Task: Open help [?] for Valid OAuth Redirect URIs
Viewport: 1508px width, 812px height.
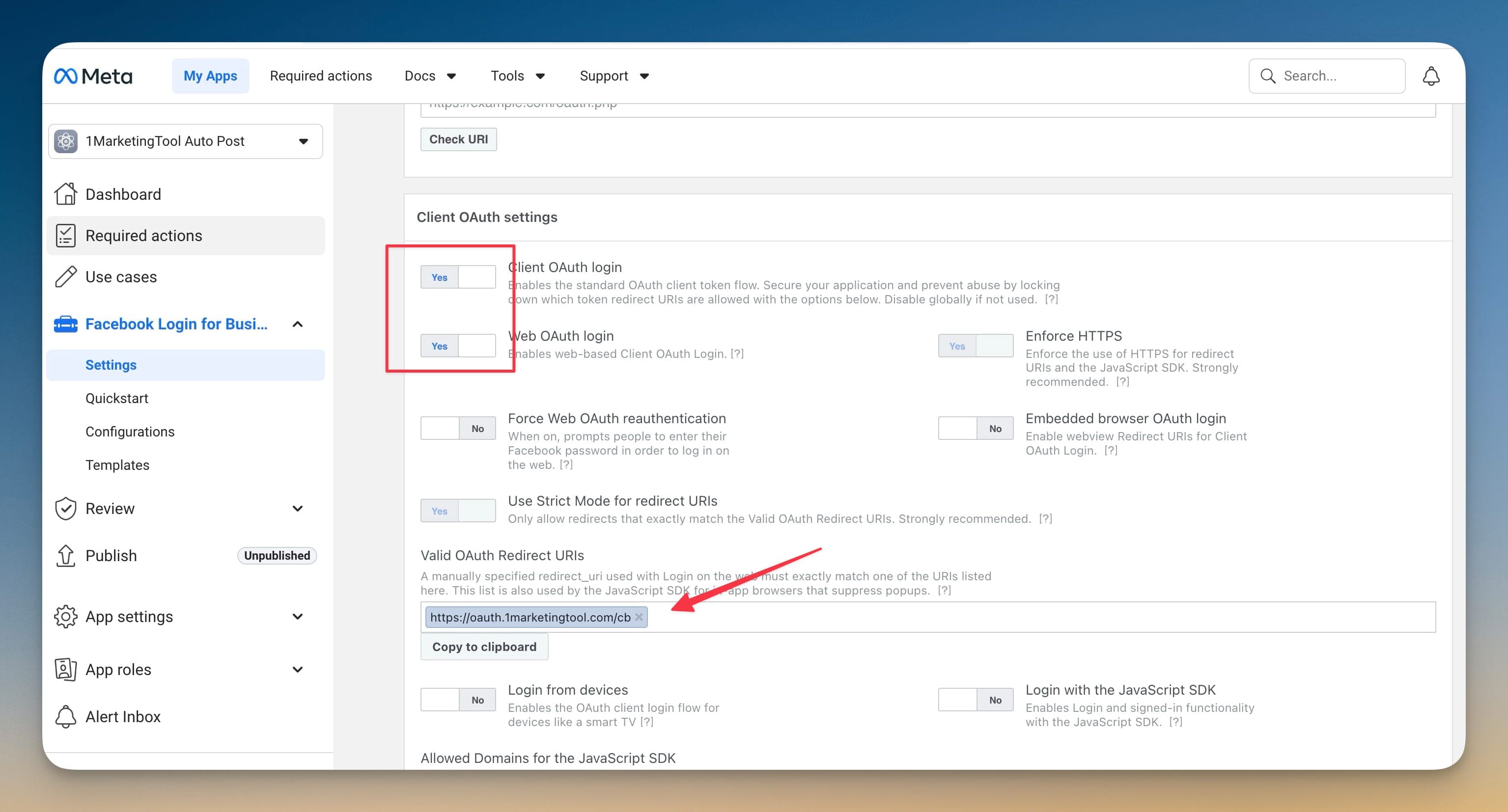Action: pos(944,590)
